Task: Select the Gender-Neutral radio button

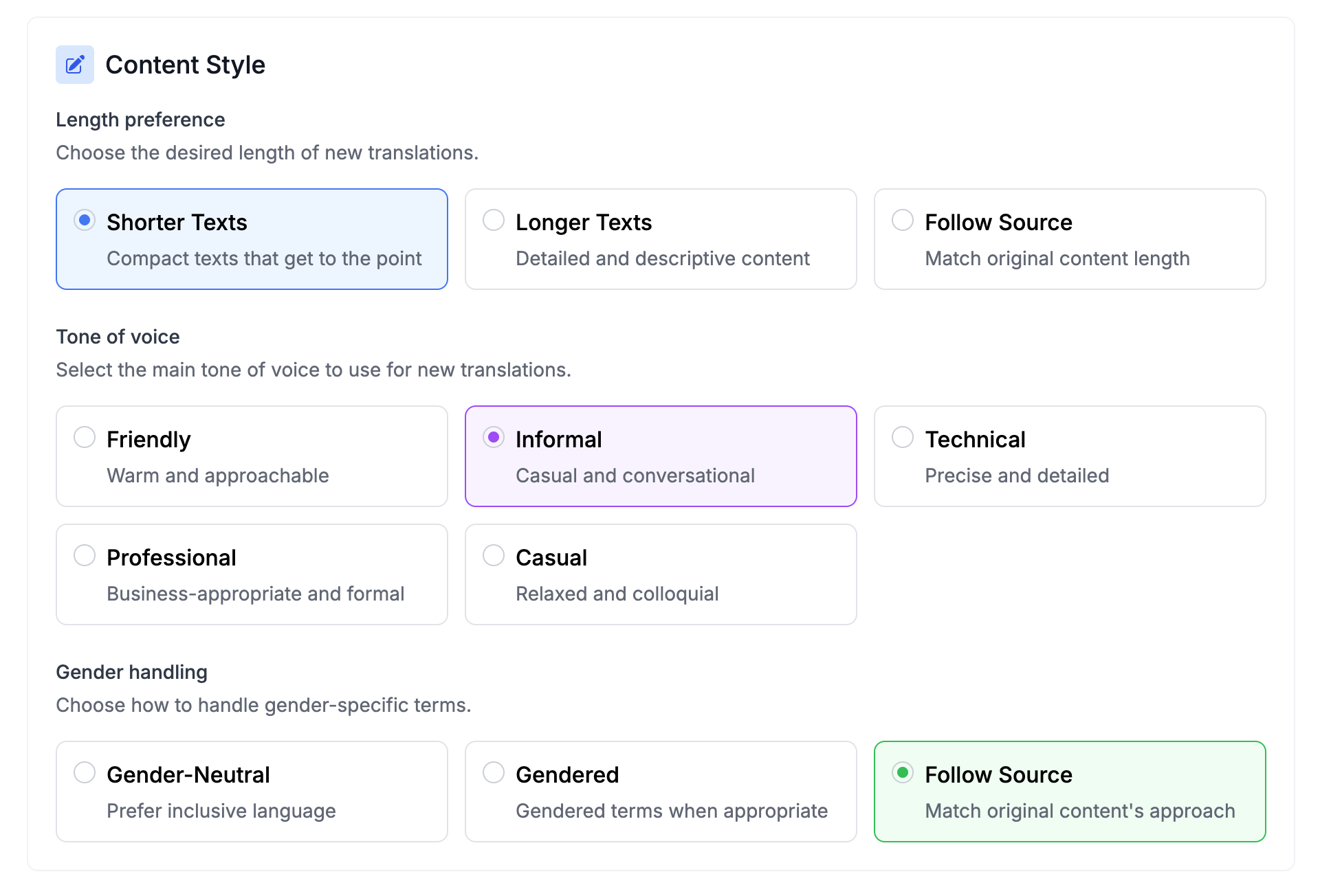Action: 85,772
